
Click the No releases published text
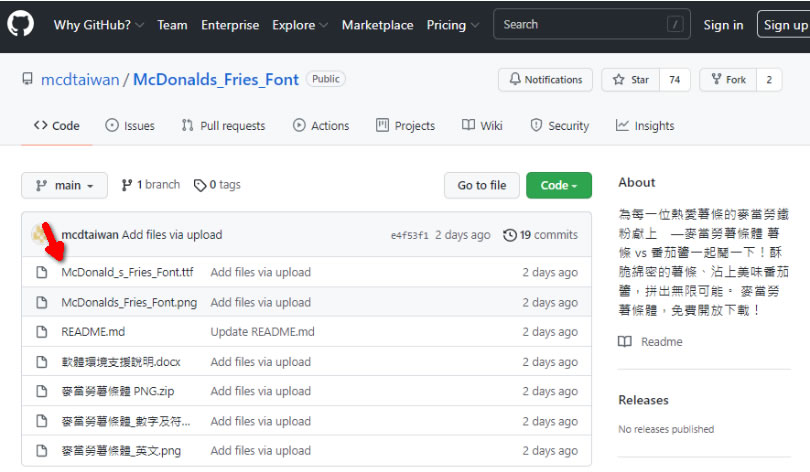click(x=666, y=429)
